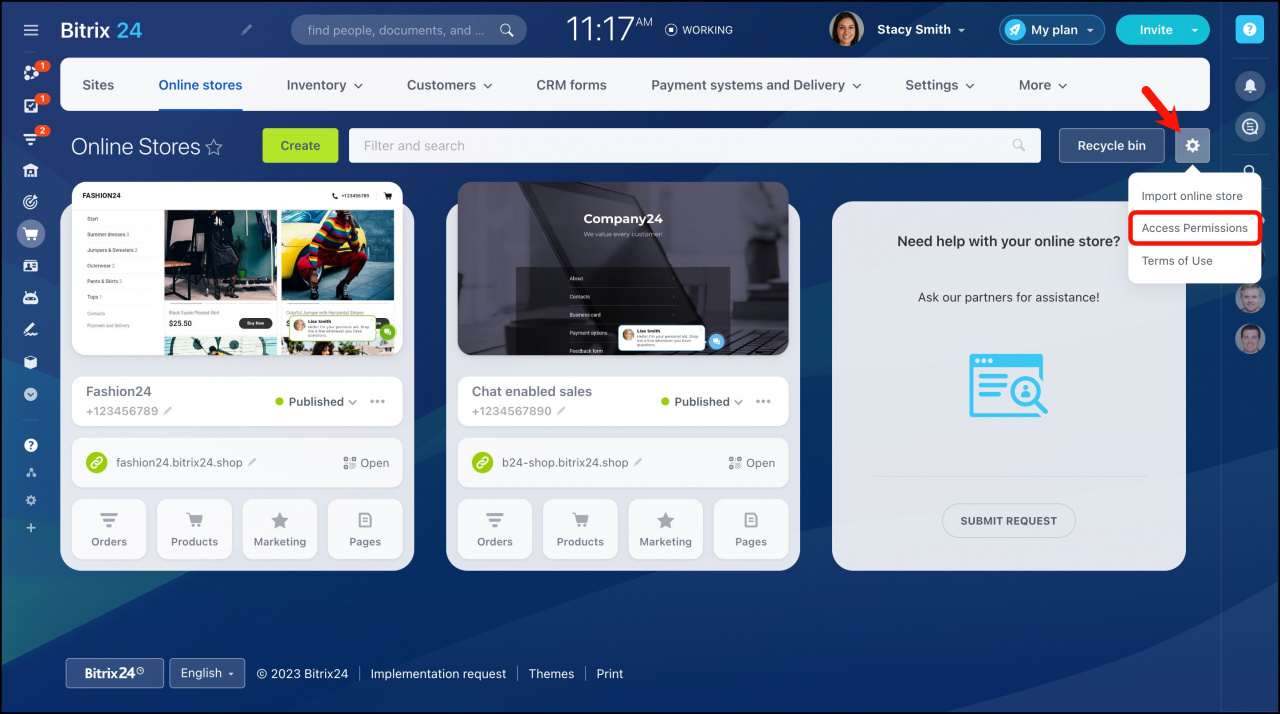Viewport: 1280px width, 714px height.
Task: Click the SUBMIT REQUEST button
Action: pyautogui.click(x=1009, y=521)
